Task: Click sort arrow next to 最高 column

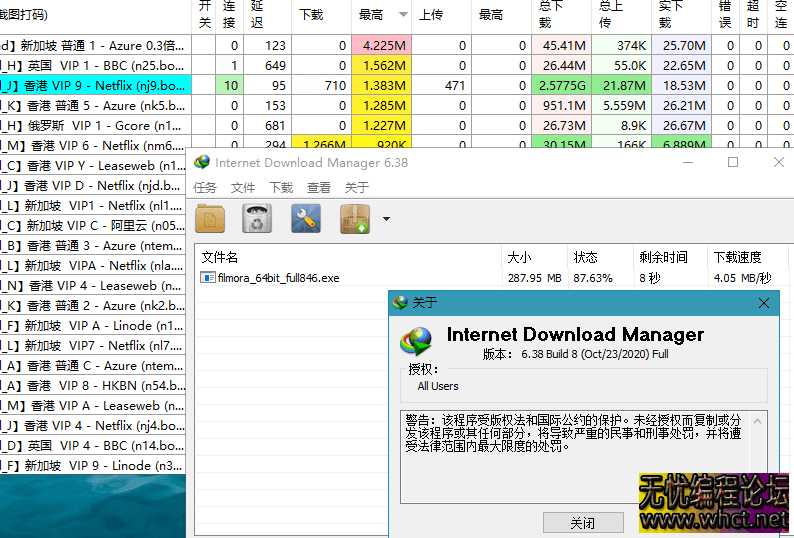Action: (403, 15)
